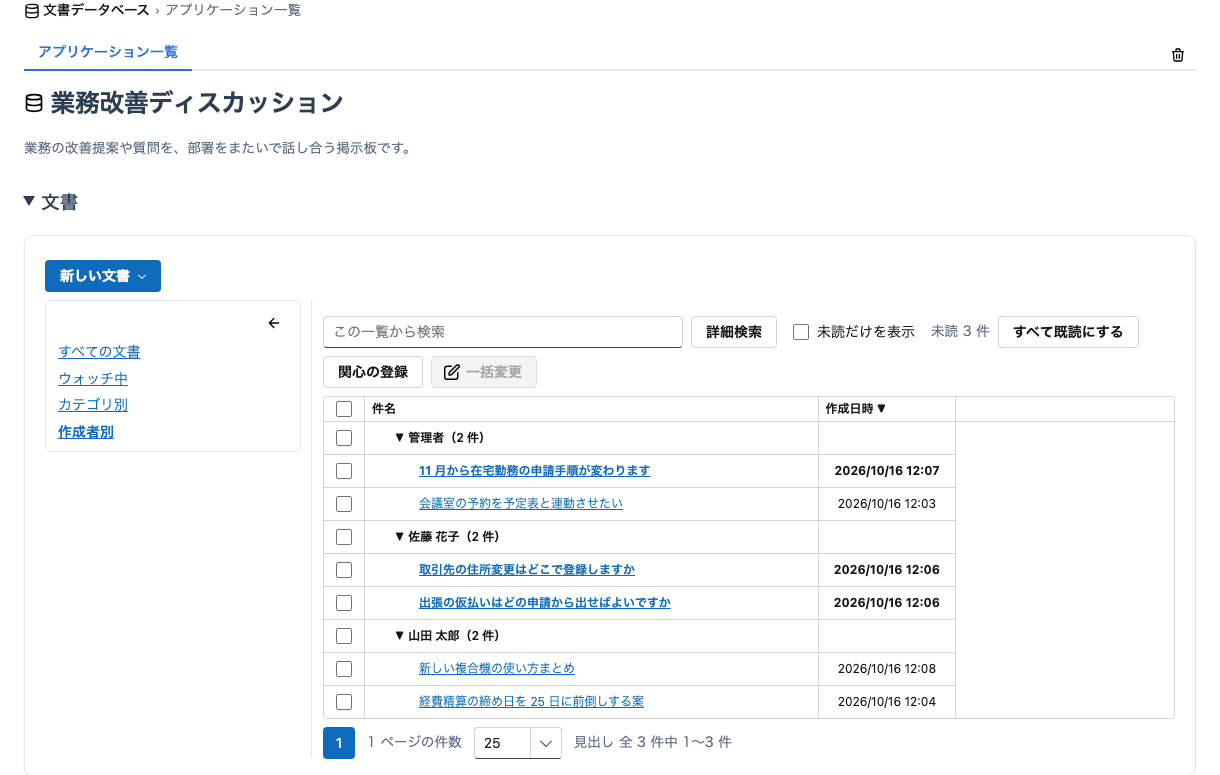Check the box for 会議室の予約 row
Image resolution: width=1220 pixels, height=775 pixels.
pos(344,504)
